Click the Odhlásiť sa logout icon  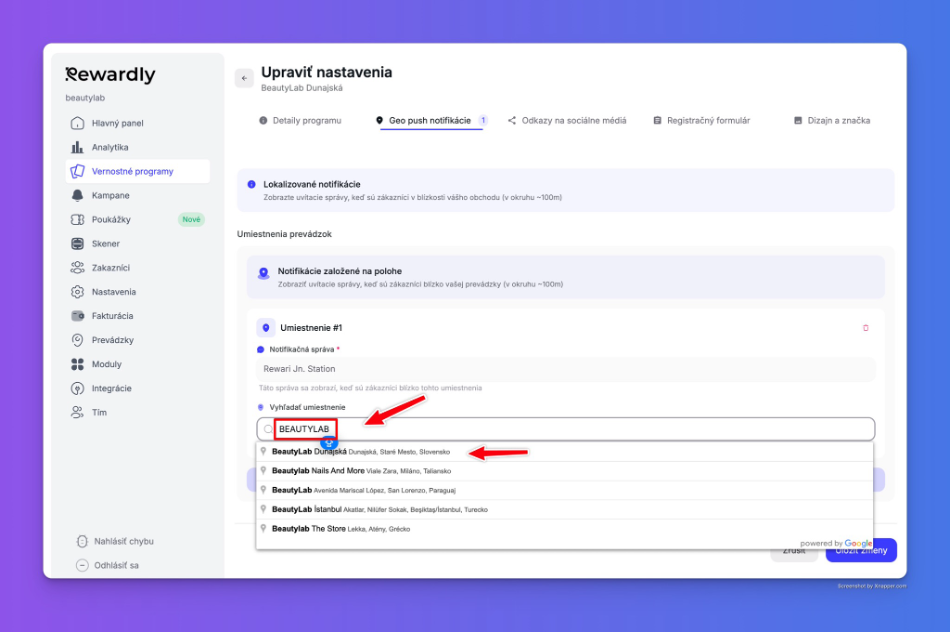point(82,565)
